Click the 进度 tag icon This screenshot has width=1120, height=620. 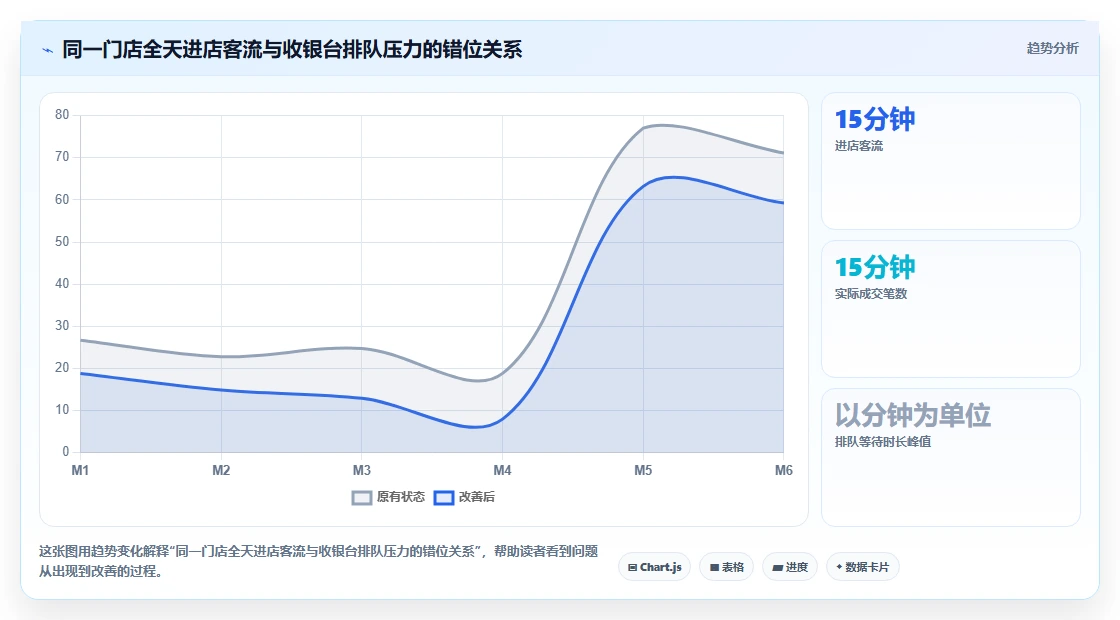tap(777, 567)
